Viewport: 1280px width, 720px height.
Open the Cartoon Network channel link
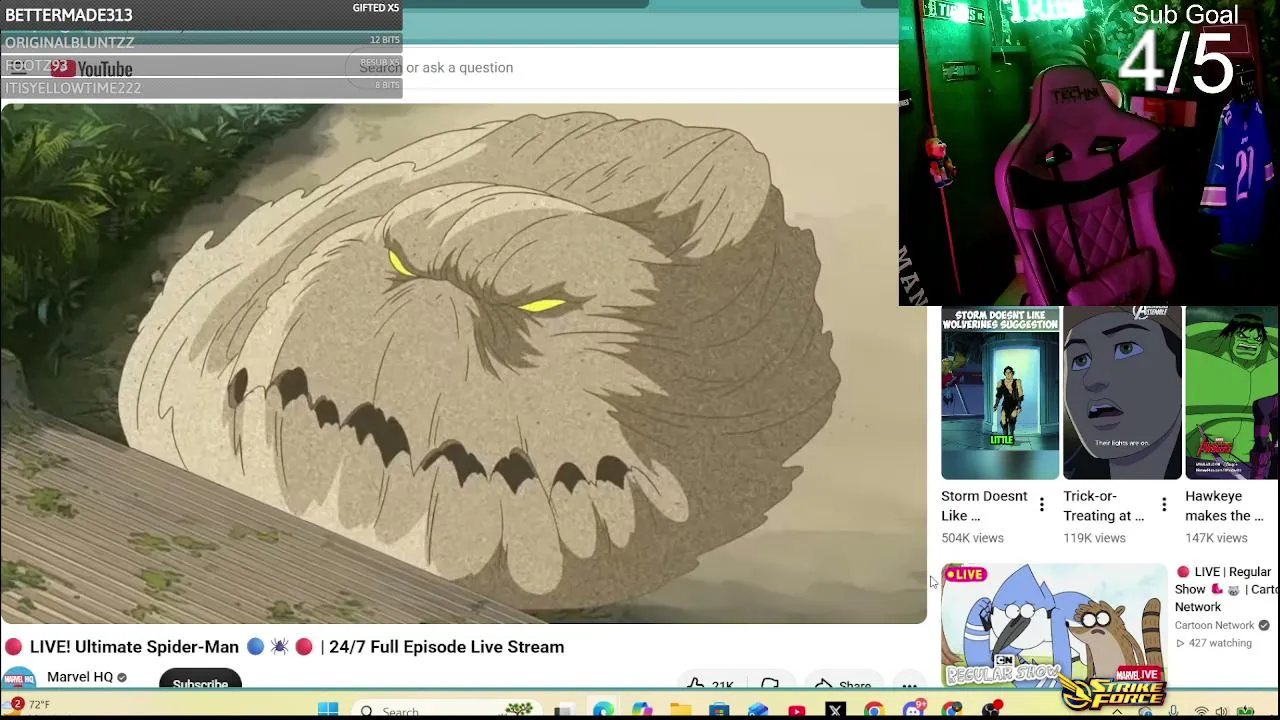pyautogui.click(x=1214, y=625)
